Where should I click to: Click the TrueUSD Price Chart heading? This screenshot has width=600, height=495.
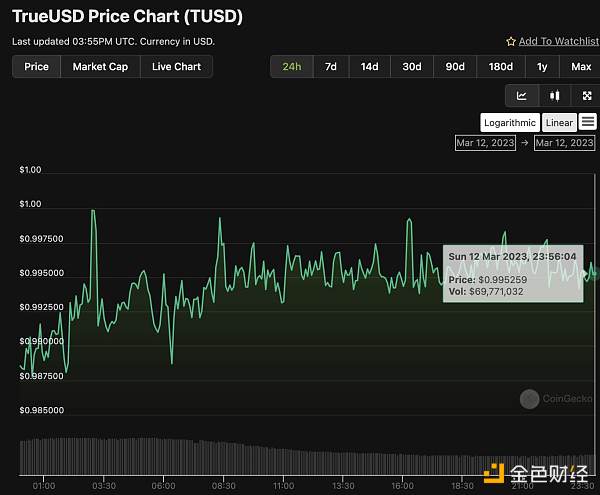tap(127, 16)
